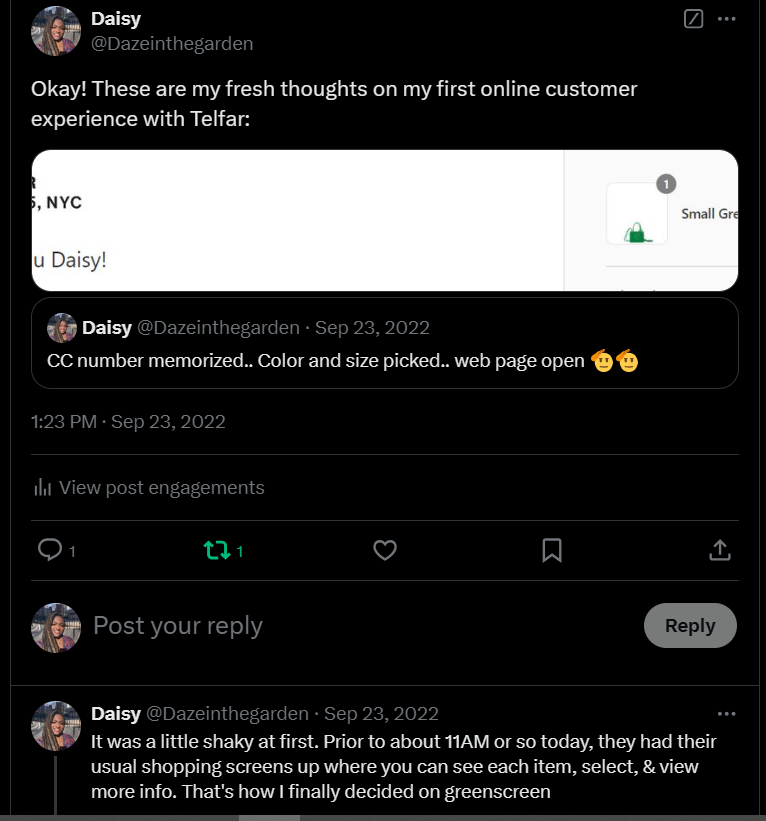Viewport: 766px width, 821px height.
Task: Click the bar chart engagements icon
Action: 42,487
